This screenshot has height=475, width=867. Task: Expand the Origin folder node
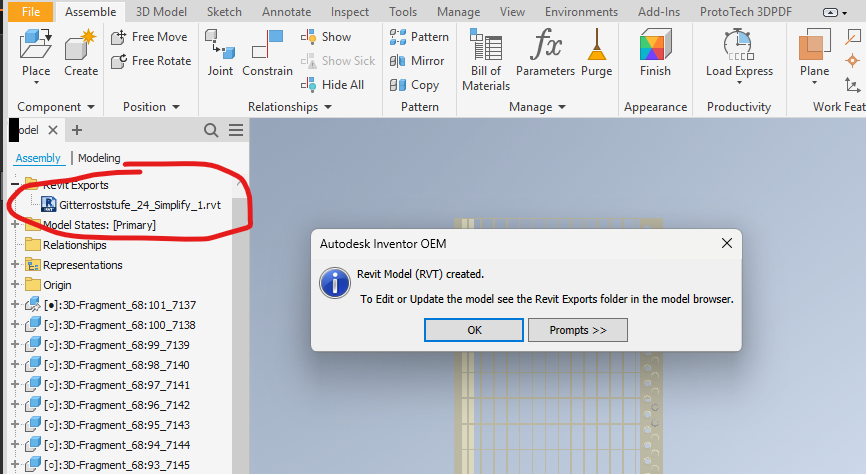coord(15,284)
